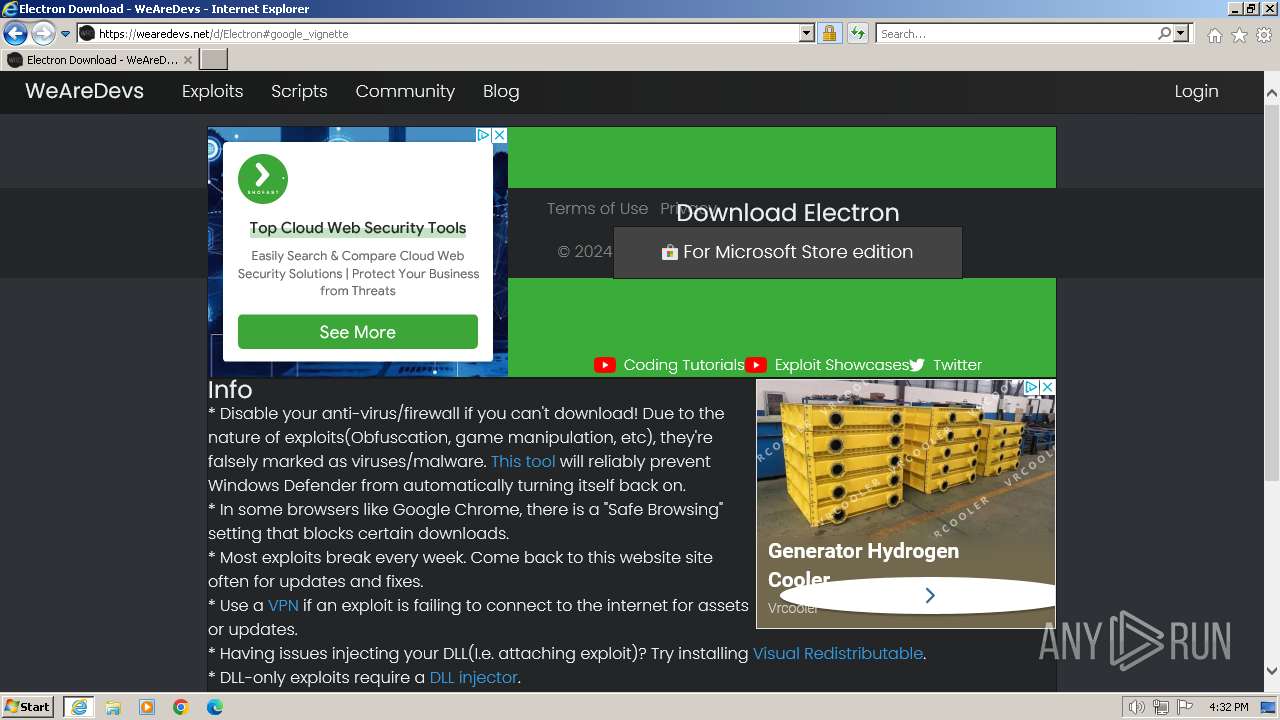The image size is (1280, 720).
Task: Click the Home icon in IE toolbar
Action: coord(1214,35)
